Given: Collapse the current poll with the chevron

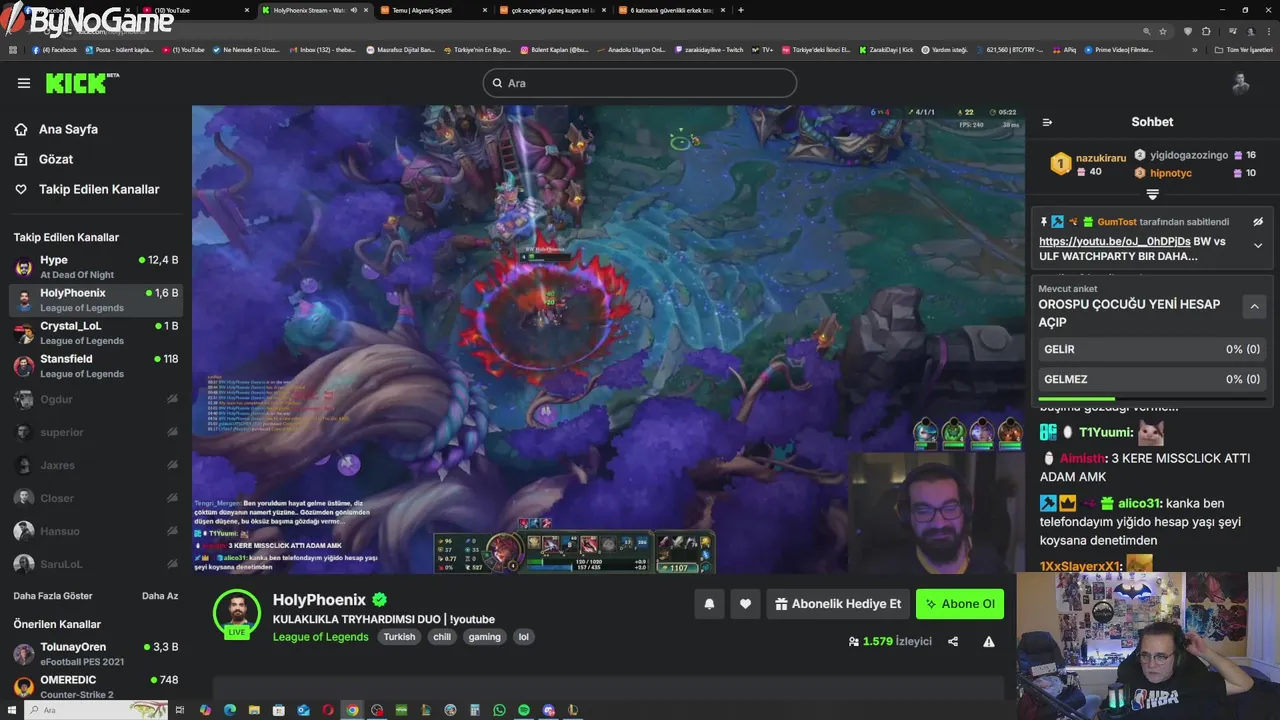Looking at the screenshot, I should coord(1254,307).
